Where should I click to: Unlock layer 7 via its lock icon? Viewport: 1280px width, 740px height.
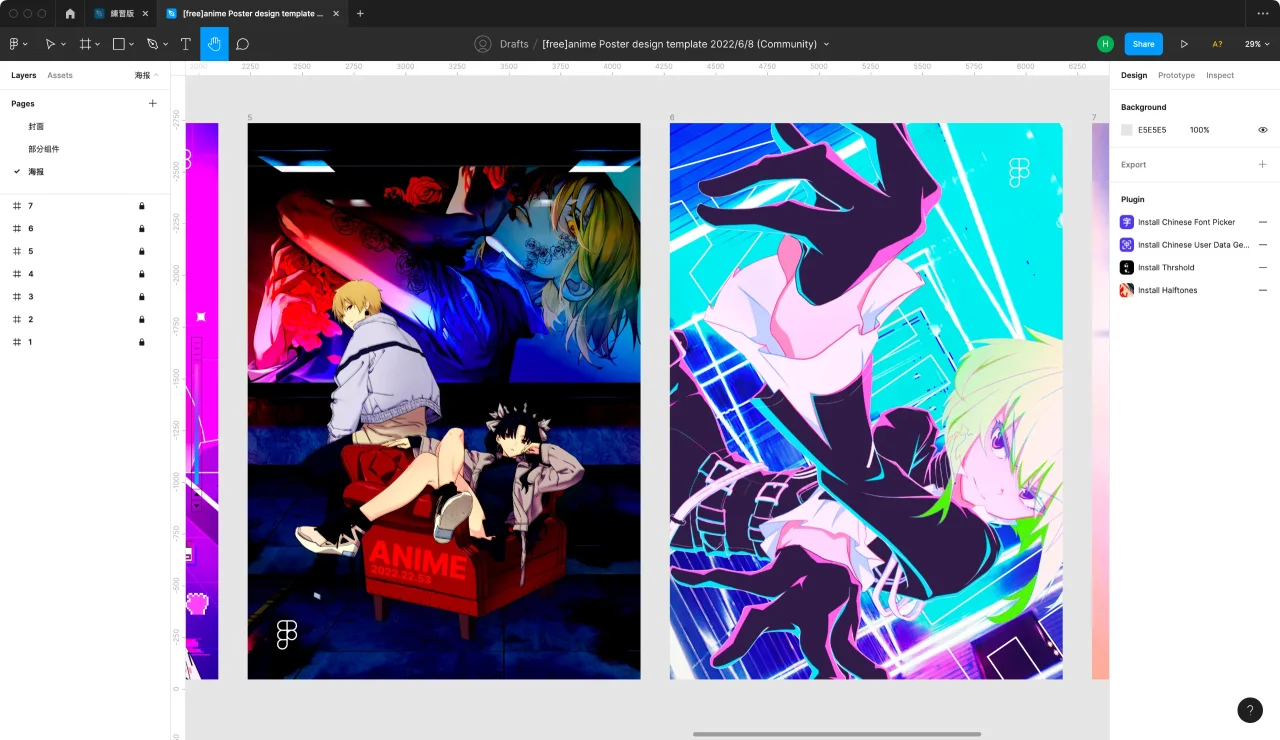(142, 206)
